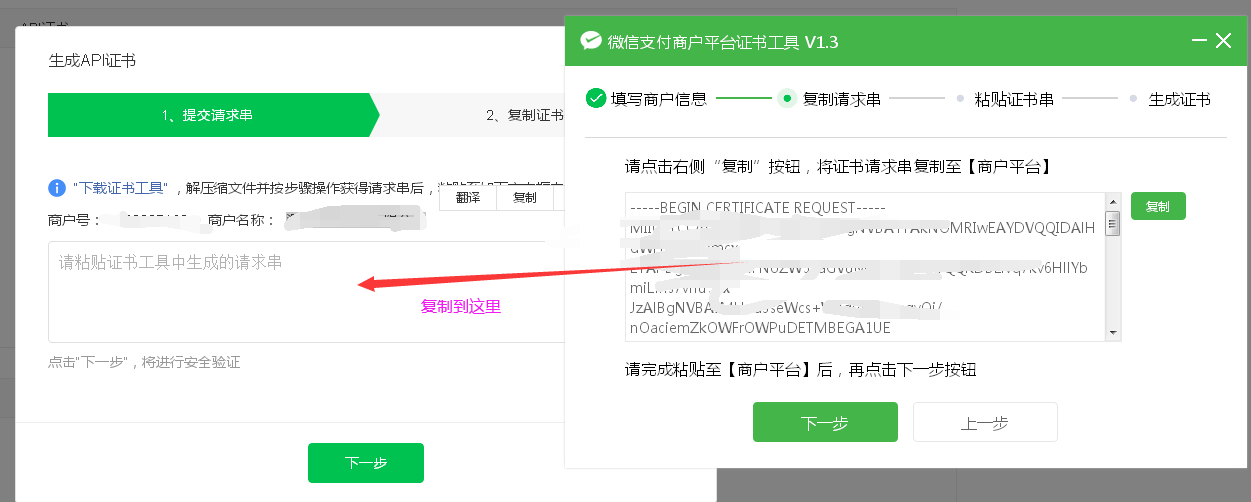Click the -----BEGIN CERTIFICATE REQUEST----- line
This screenshot has width=1251, height=502.
point(756,207)
